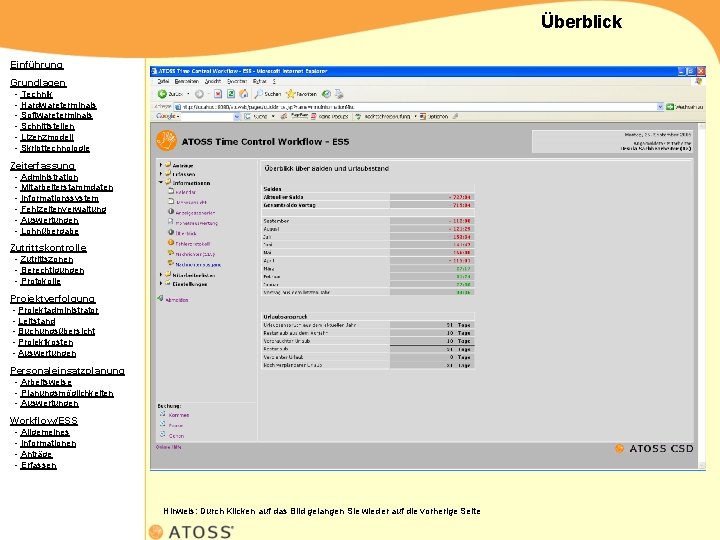
Task: Click the Einstellungen folder icon in tree
Action: point(168,283)
